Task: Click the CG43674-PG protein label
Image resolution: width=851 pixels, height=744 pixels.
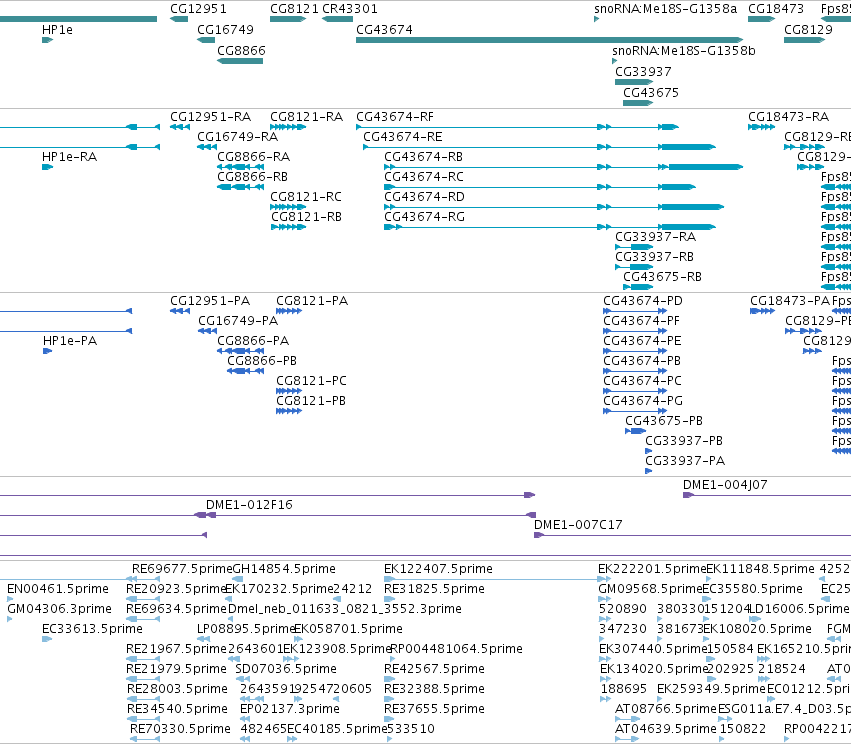Action: 643,401
